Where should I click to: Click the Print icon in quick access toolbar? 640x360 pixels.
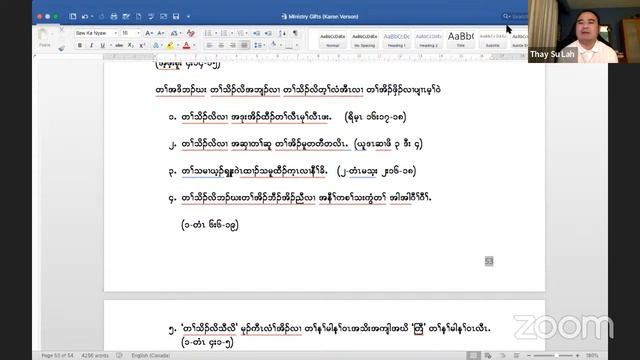click(x=114, y=16)
